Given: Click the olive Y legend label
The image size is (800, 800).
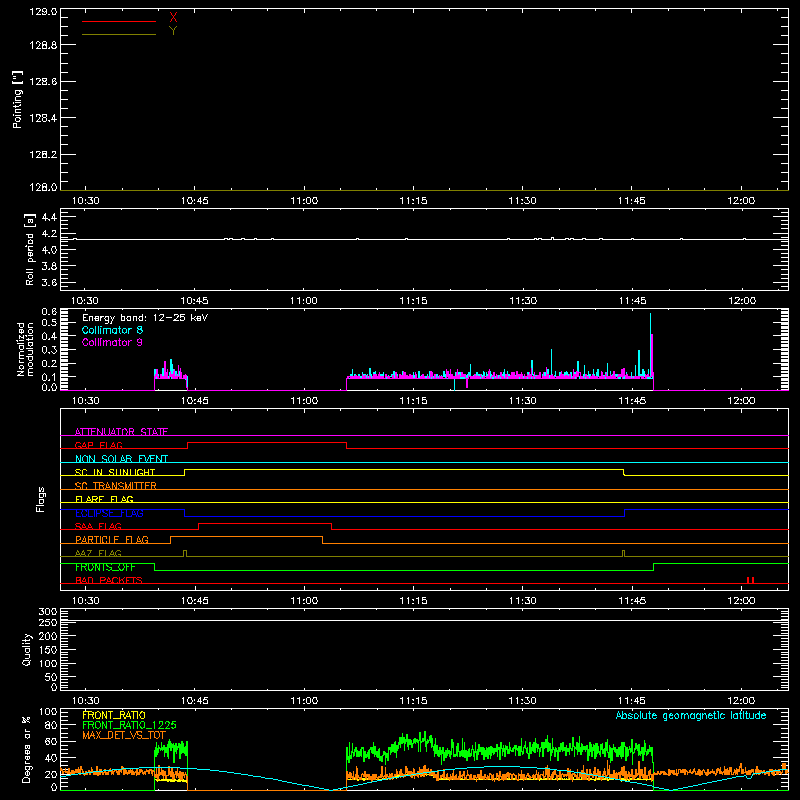Looking at the screenshot, I should 173,31.
